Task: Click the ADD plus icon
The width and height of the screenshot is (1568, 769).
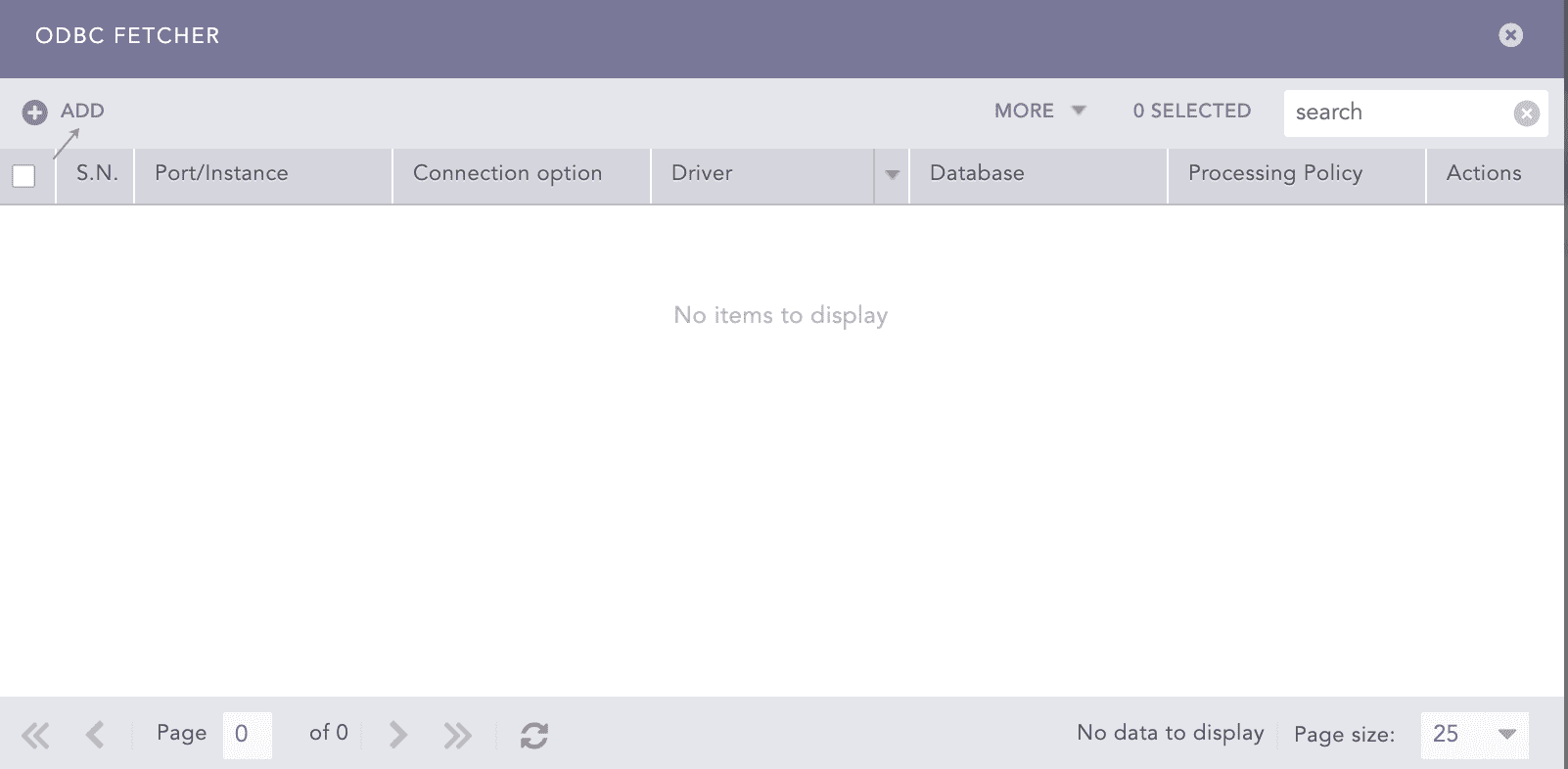Action: point(34,113)
